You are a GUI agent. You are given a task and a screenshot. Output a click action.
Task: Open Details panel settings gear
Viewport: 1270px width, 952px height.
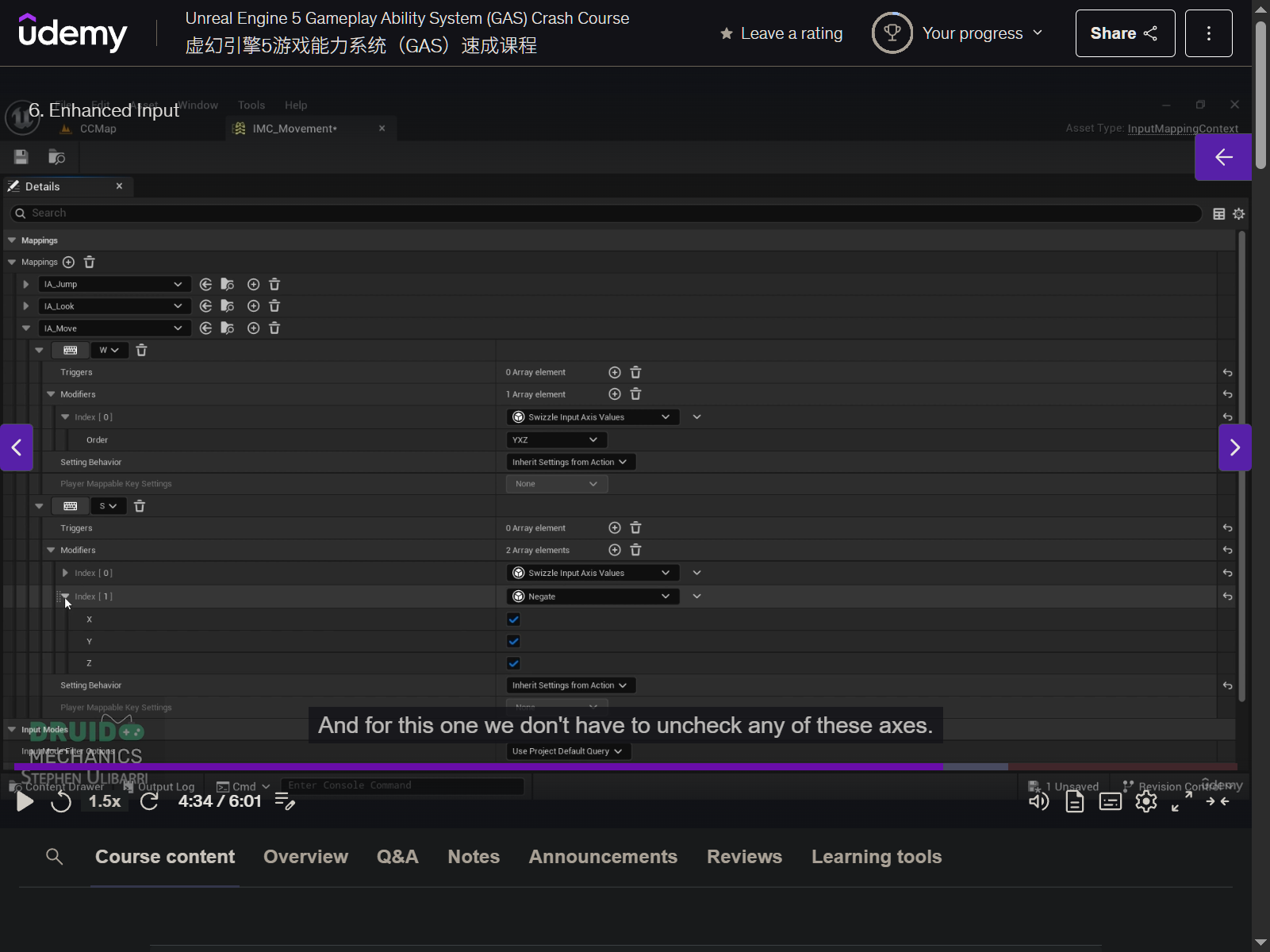1238,213
